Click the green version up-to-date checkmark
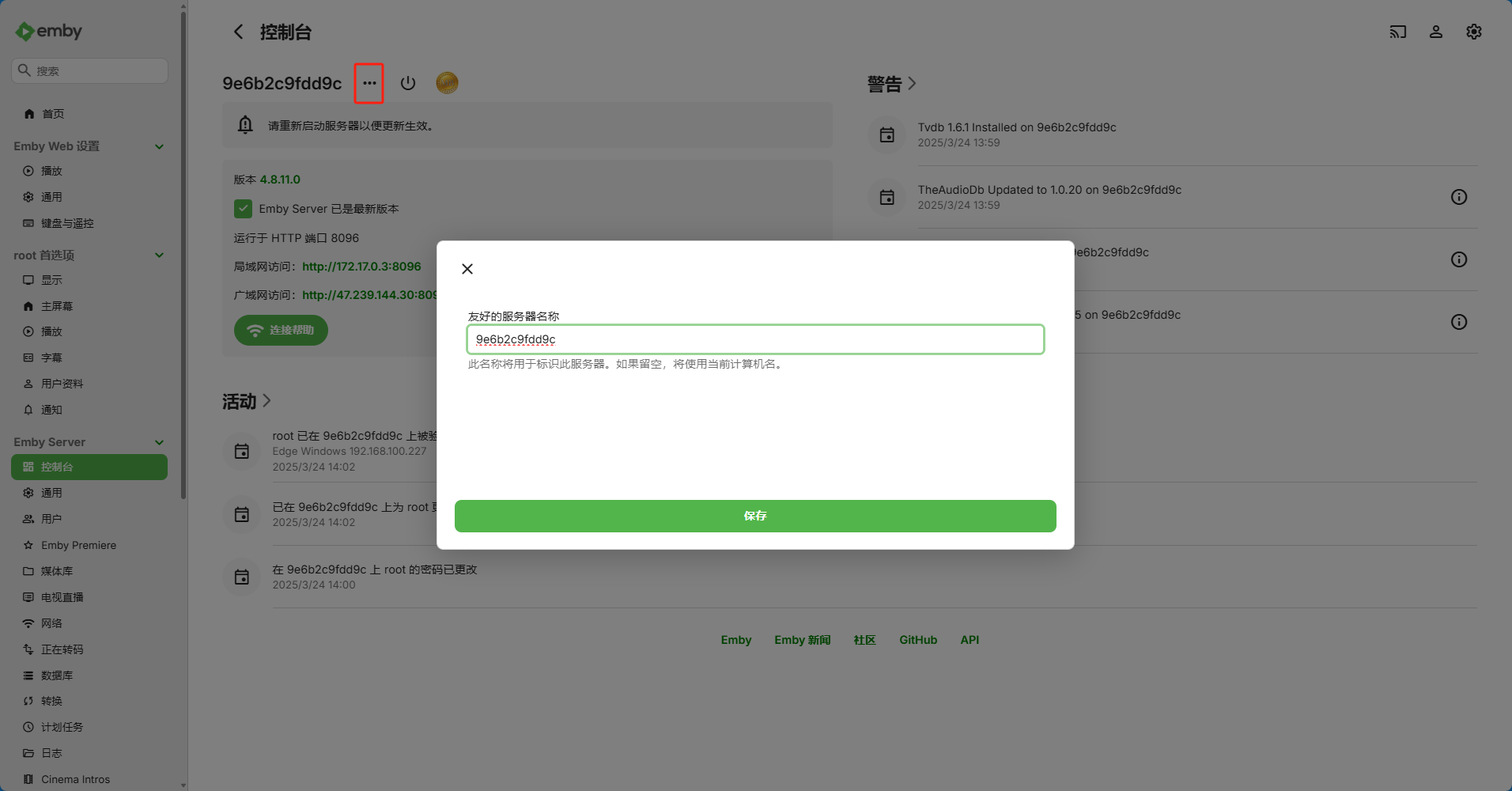Screen dimensions: 1512x791 (243, 209)
